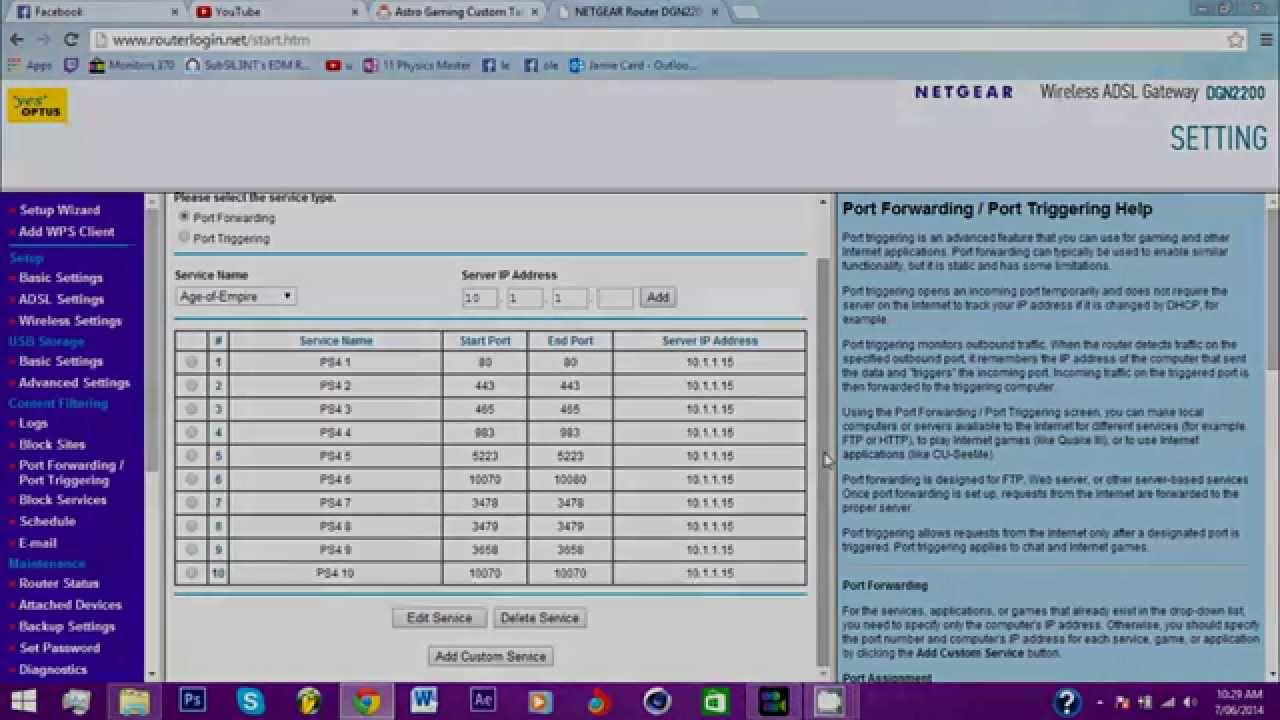
Task: Click the Chrome back arrow
Action: click(16, 40)
